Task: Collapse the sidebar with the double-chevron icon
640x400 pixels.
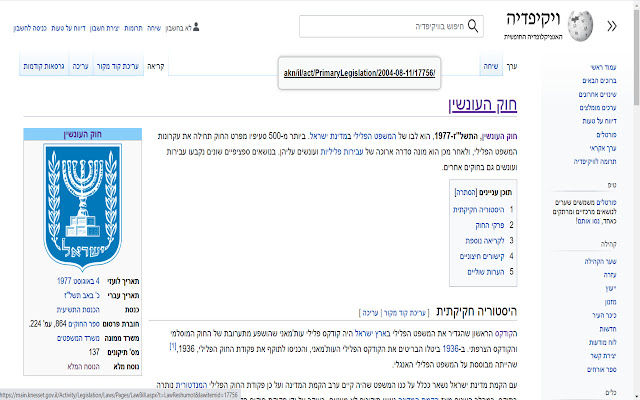Action: pyautogui.click(x=611, y=27)
